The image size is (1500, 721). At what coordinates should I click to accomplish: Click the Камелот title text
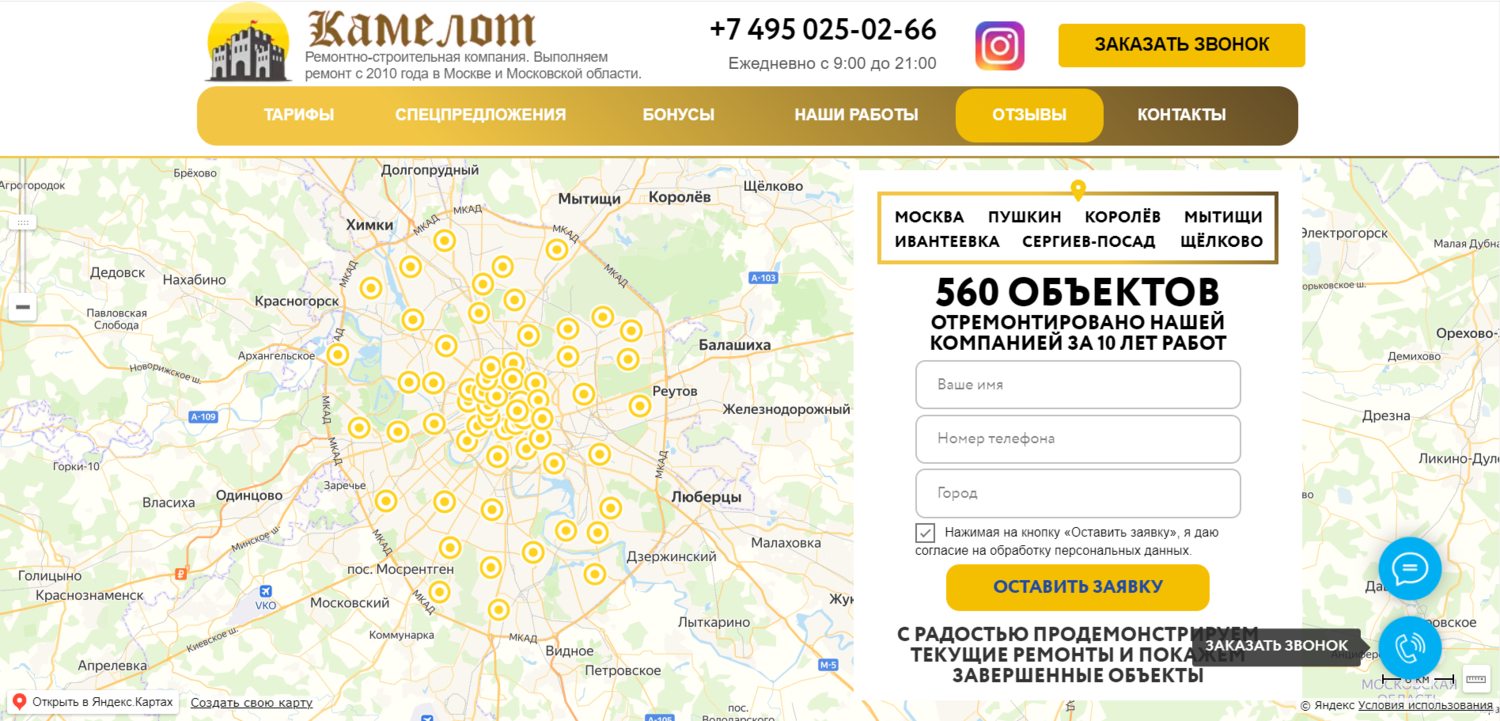click(x=421, y=29)
